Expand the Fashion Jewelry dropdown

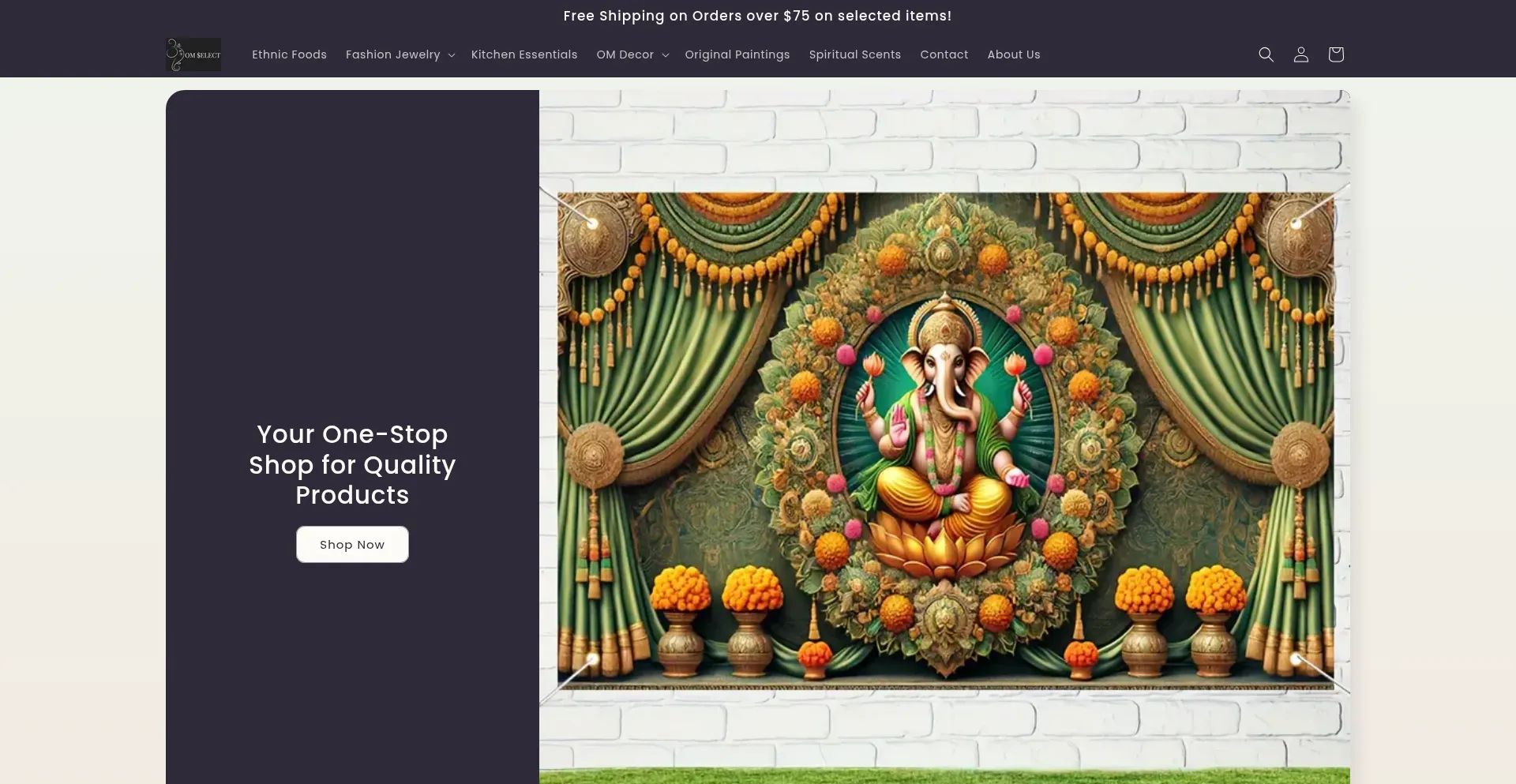click(x=400, y=54)
